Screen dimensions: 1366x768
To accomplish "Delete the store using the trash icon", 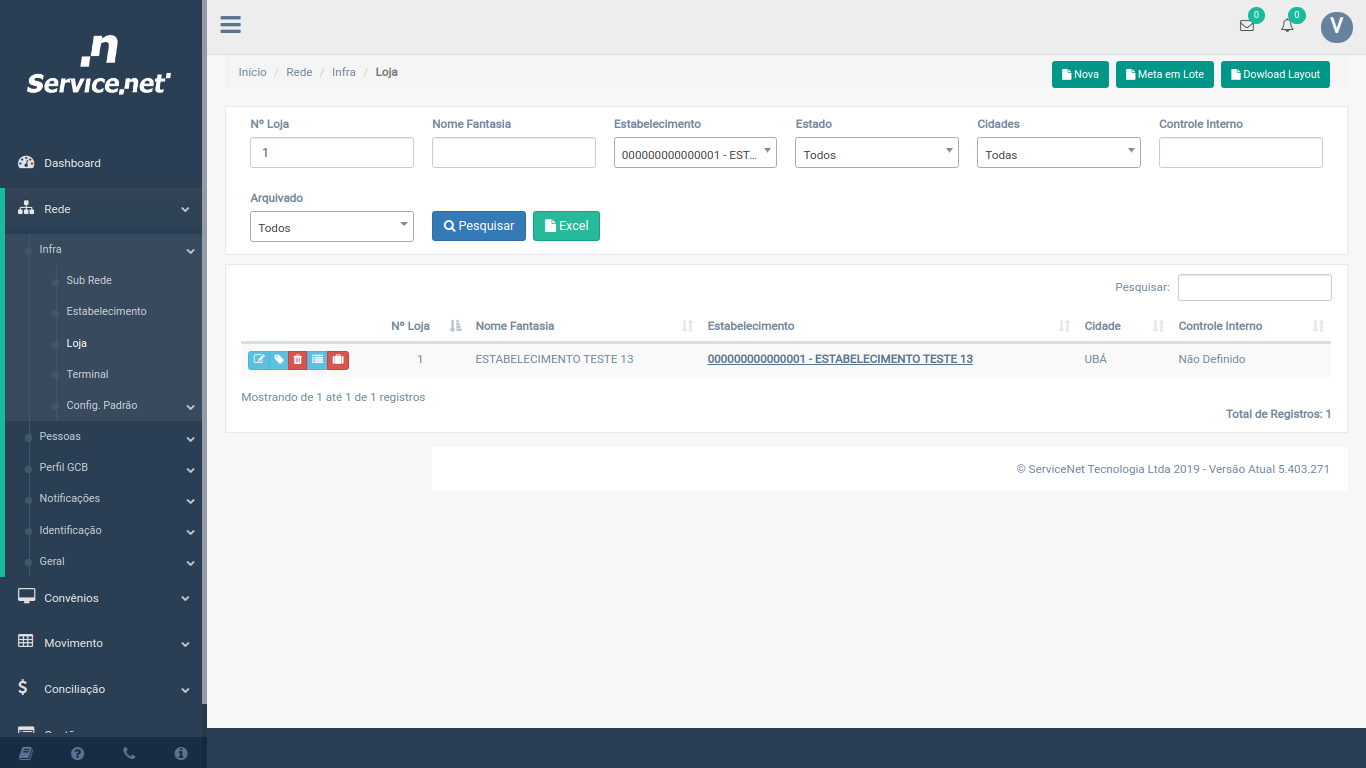I will (298, 360).
